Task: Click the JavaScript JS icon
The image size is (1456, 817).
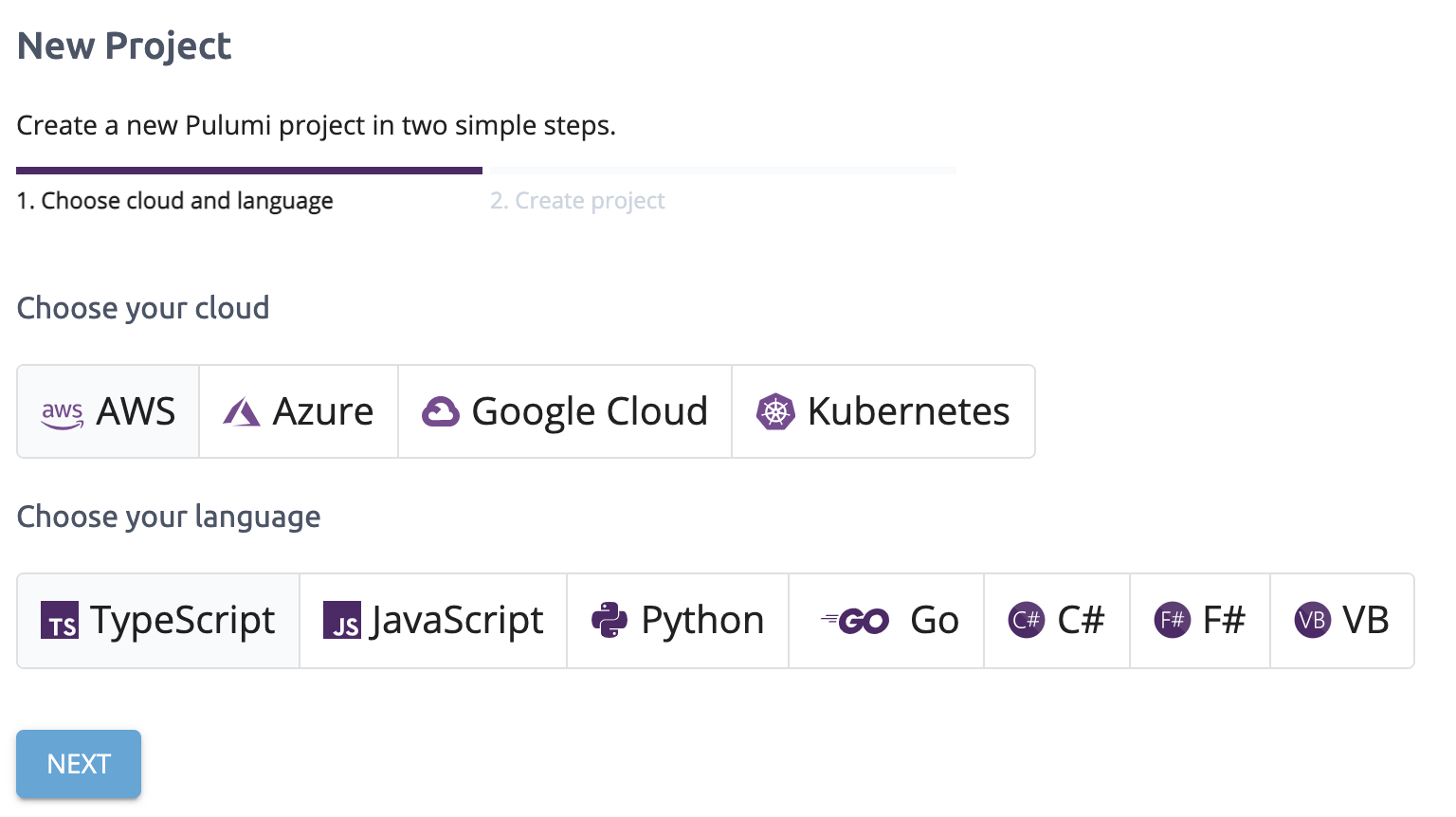Action: pos(342,621)
